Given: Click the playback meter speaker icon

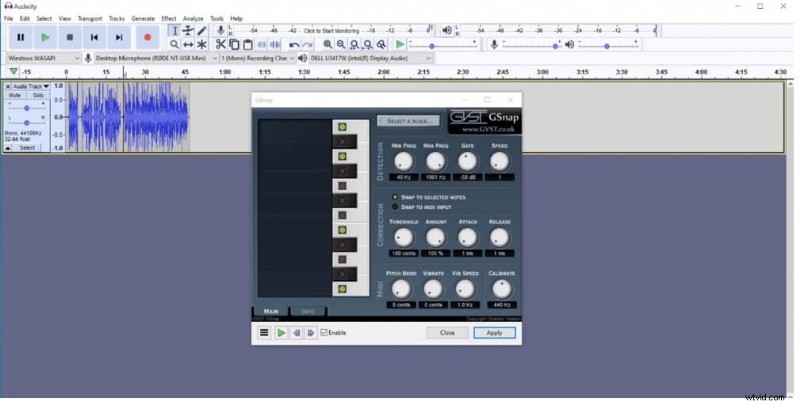Looking at the screenshot, I should (447, 31).
